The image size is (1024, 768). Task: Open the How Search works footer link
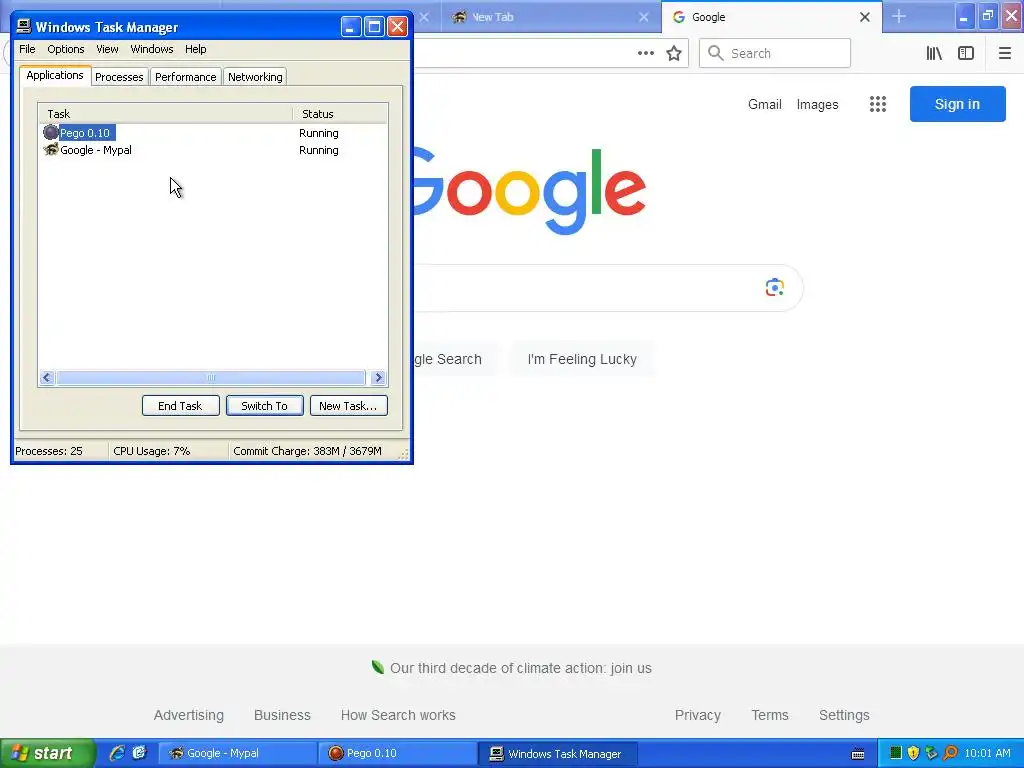398,715
